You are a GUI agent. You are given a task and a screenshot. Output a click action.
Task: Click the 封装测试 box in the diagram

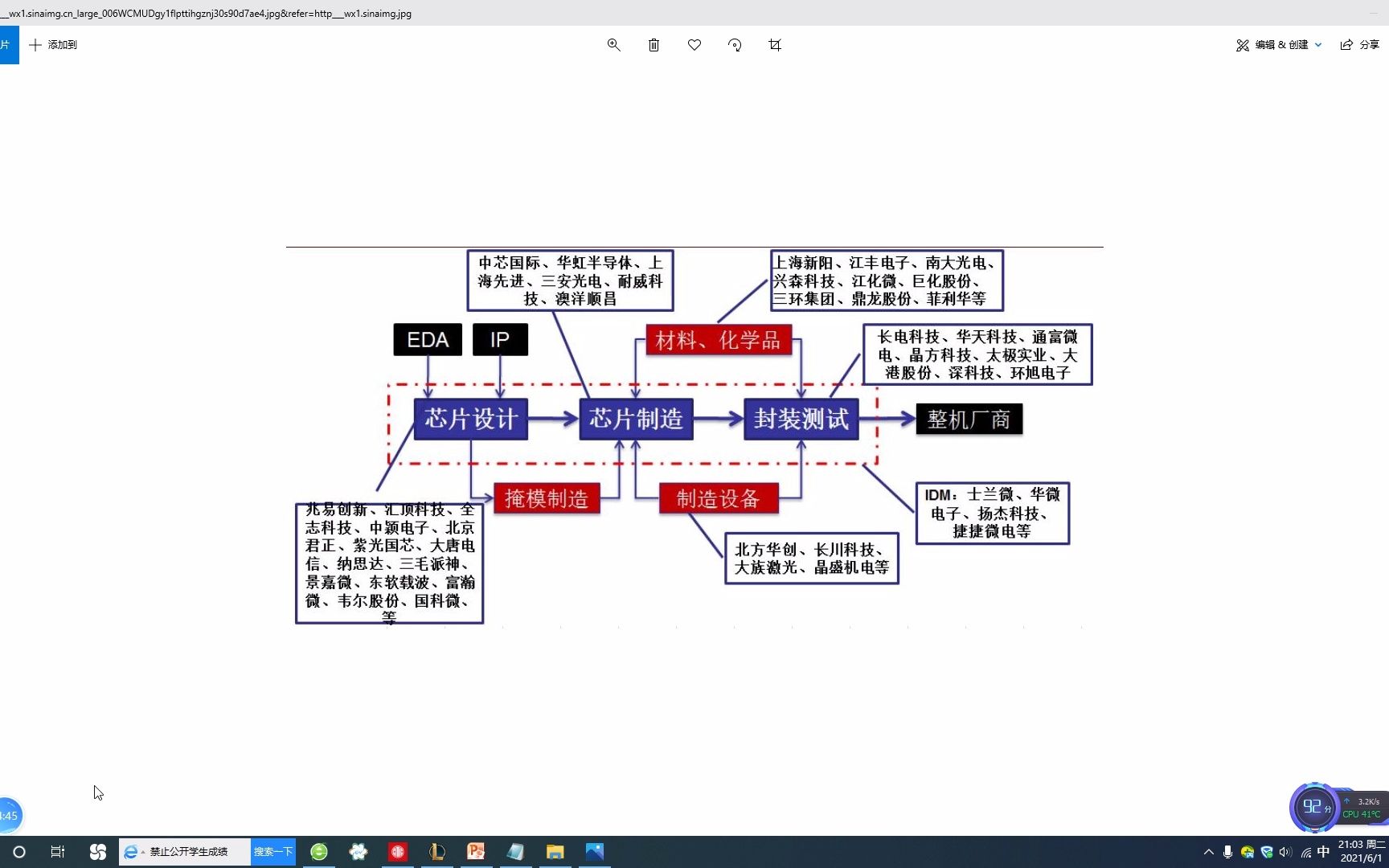801,419
